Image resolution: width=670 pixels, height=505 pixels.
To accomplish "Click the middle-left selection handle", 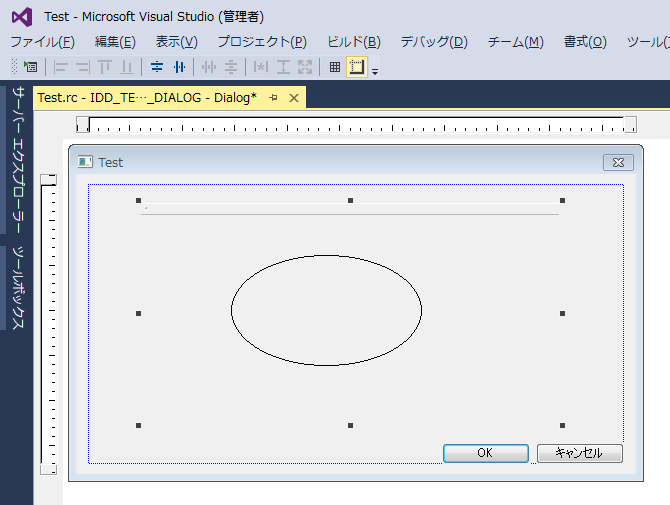I will 138,314.
